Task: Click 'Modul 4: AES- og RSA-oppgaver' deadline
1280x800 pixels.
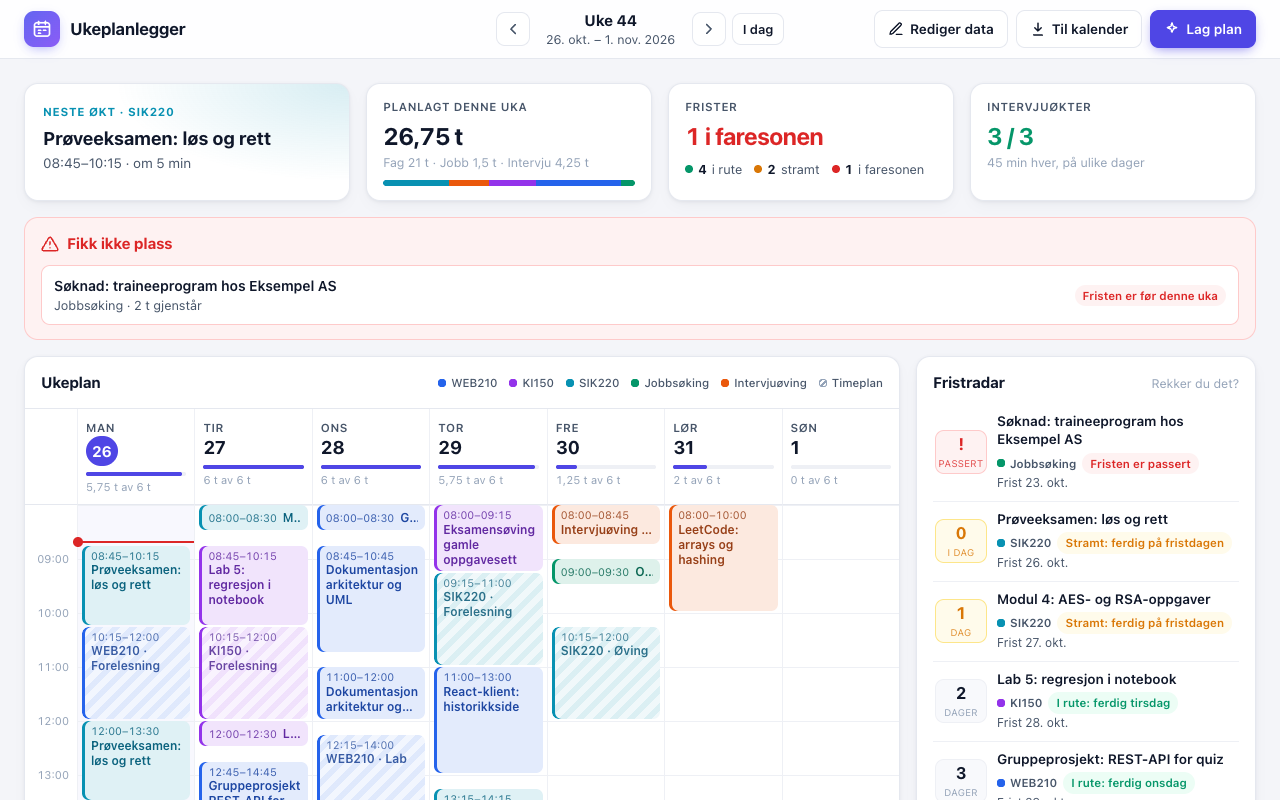Action: 1104,599
